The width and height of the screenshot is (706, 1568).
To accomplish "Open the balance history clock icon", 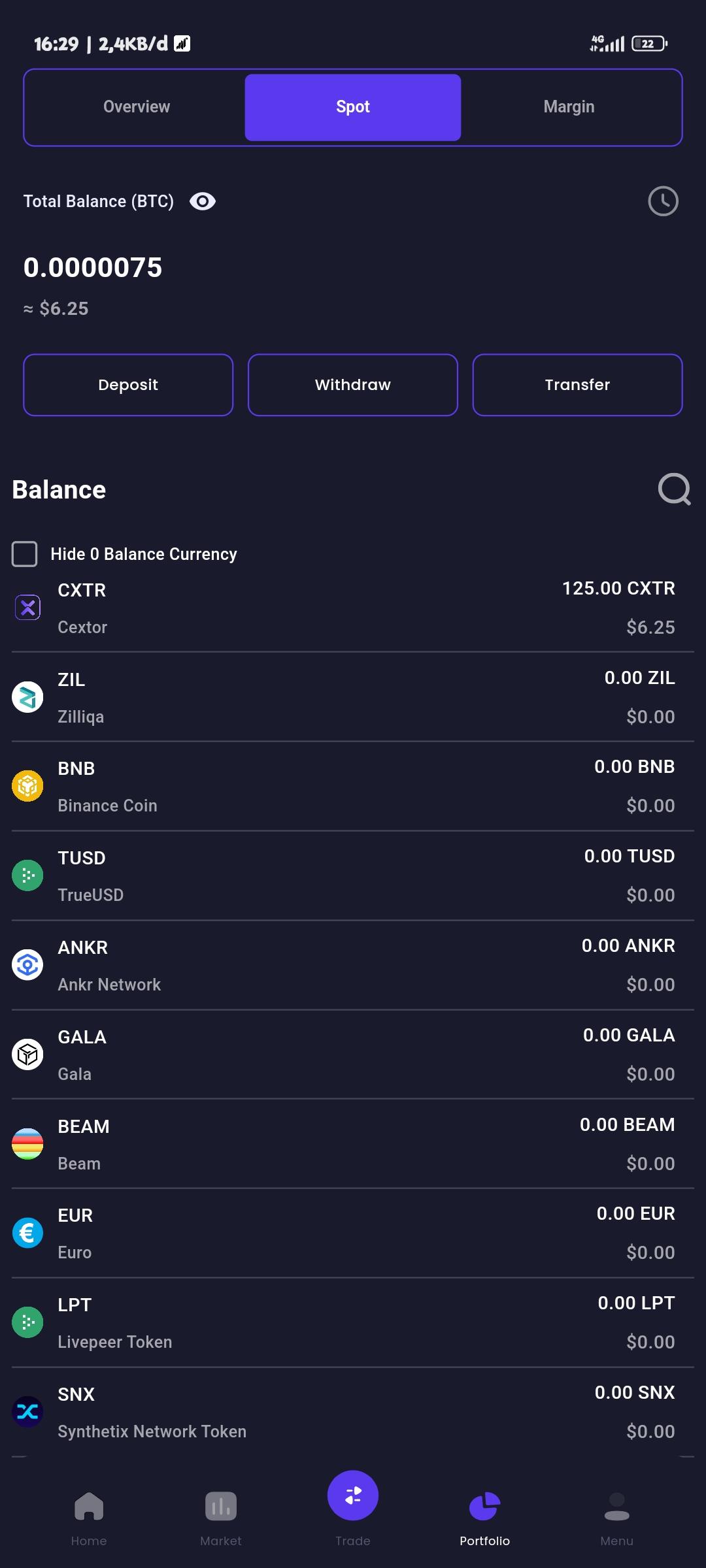I will click(663, 201).
